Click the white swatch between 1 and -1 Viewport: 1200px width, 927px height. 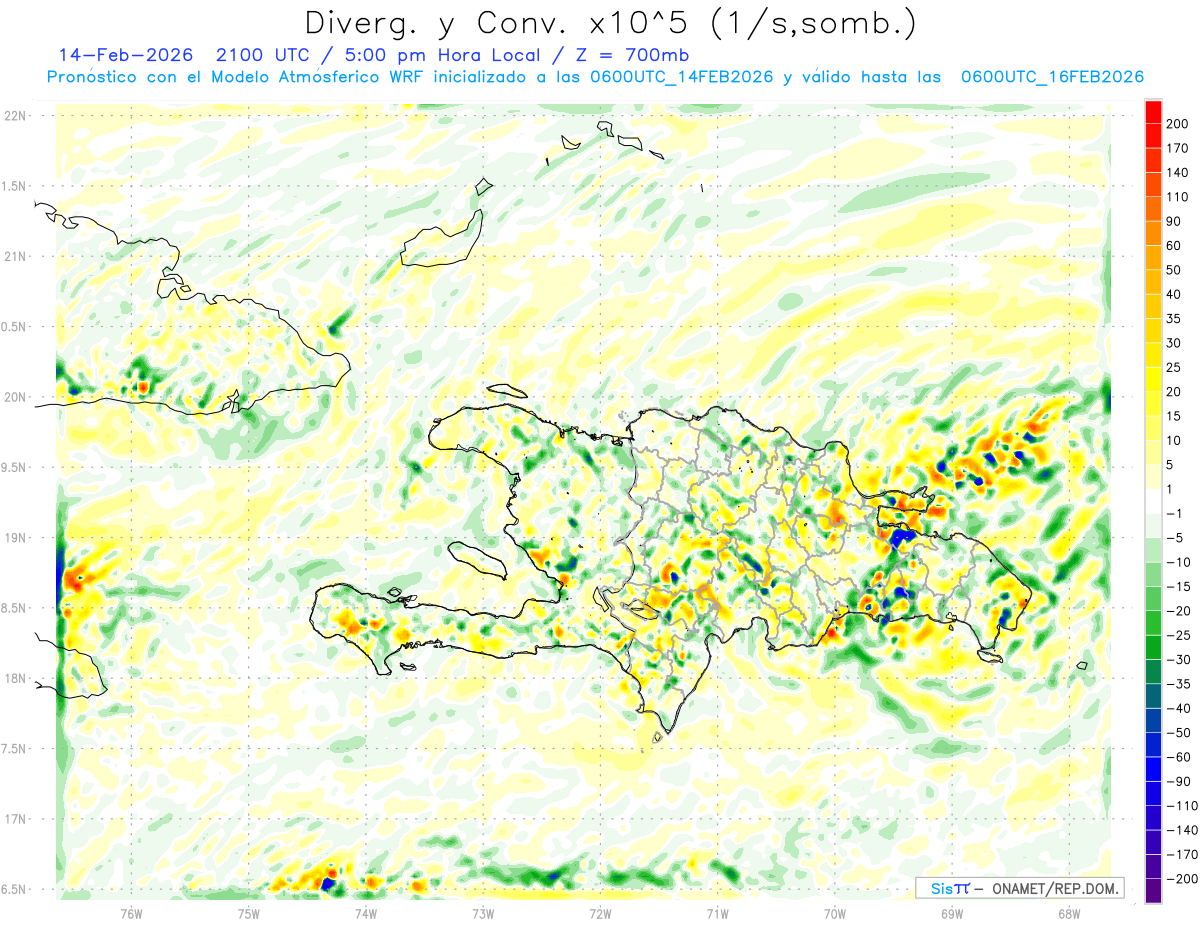click(x=1153, y=501)
